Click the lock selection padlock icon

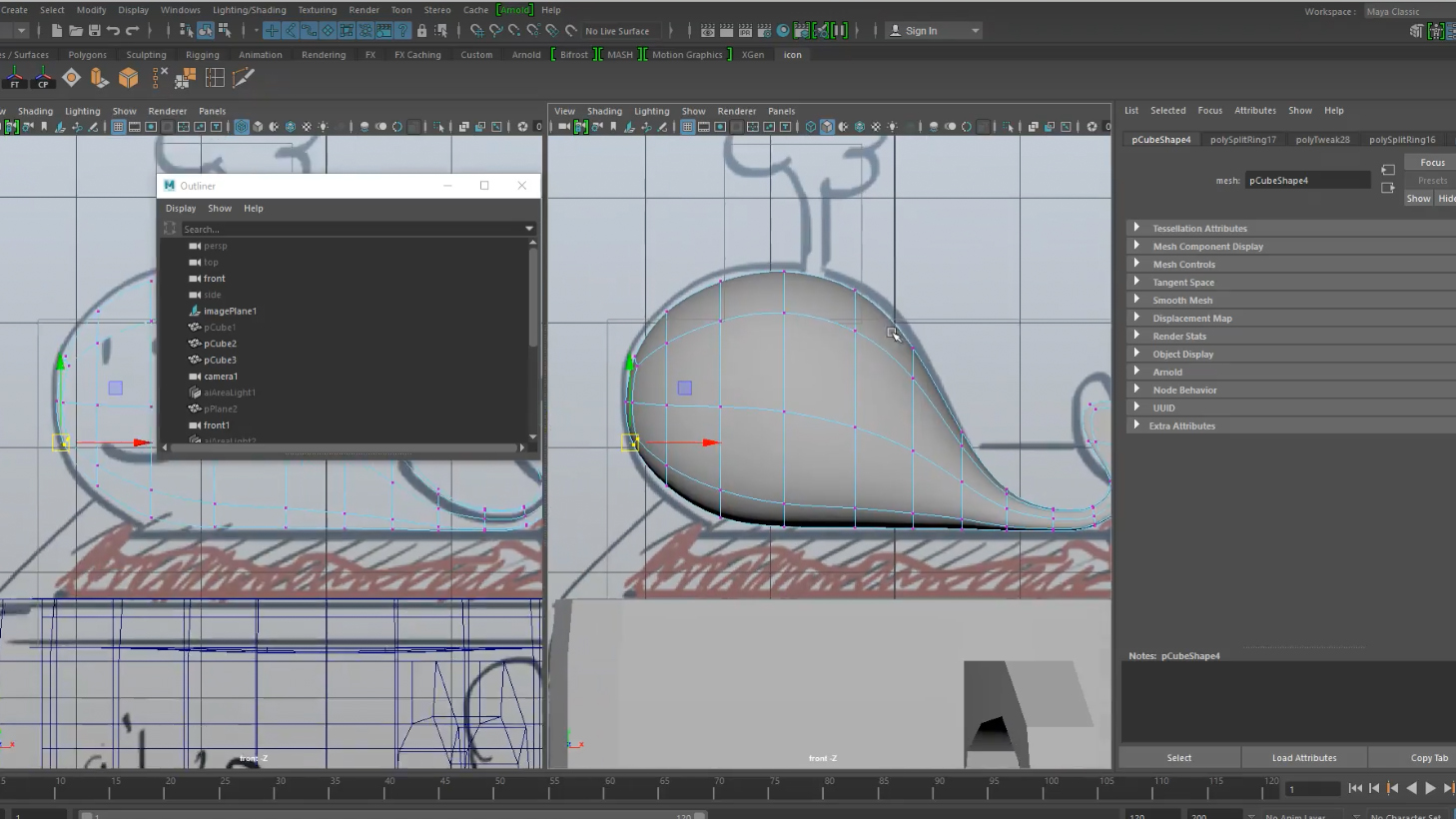tap(421, 31)
